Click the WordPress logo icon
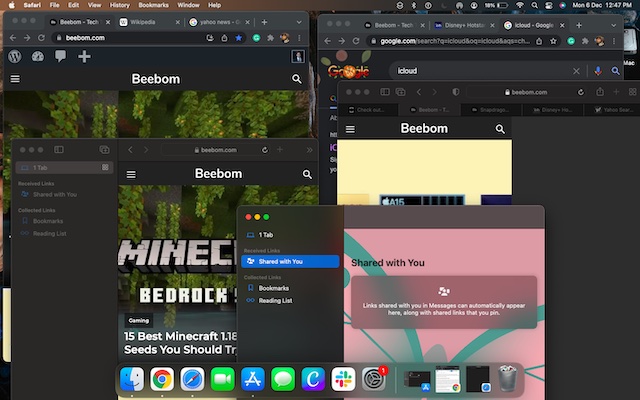The image size is (640, 400). (15, 57)
